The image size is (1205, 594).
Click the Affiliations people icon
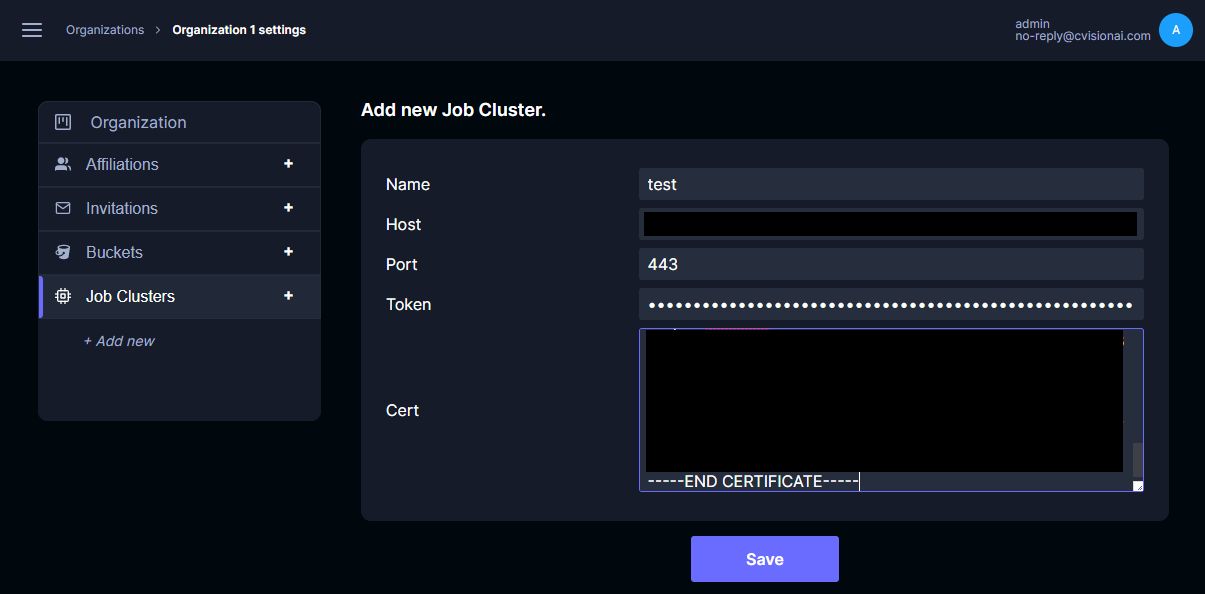point(63,164)
